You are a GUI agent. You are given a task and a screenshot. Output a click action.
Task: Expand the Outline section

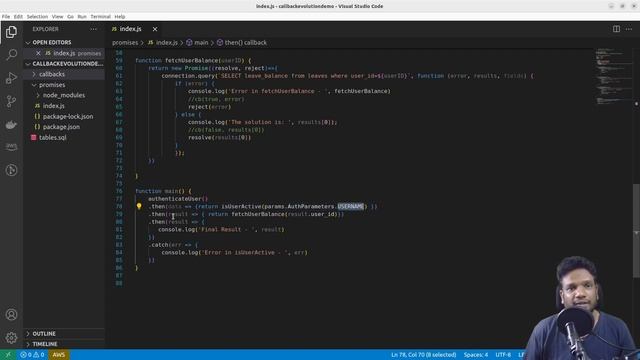[64, 333]
